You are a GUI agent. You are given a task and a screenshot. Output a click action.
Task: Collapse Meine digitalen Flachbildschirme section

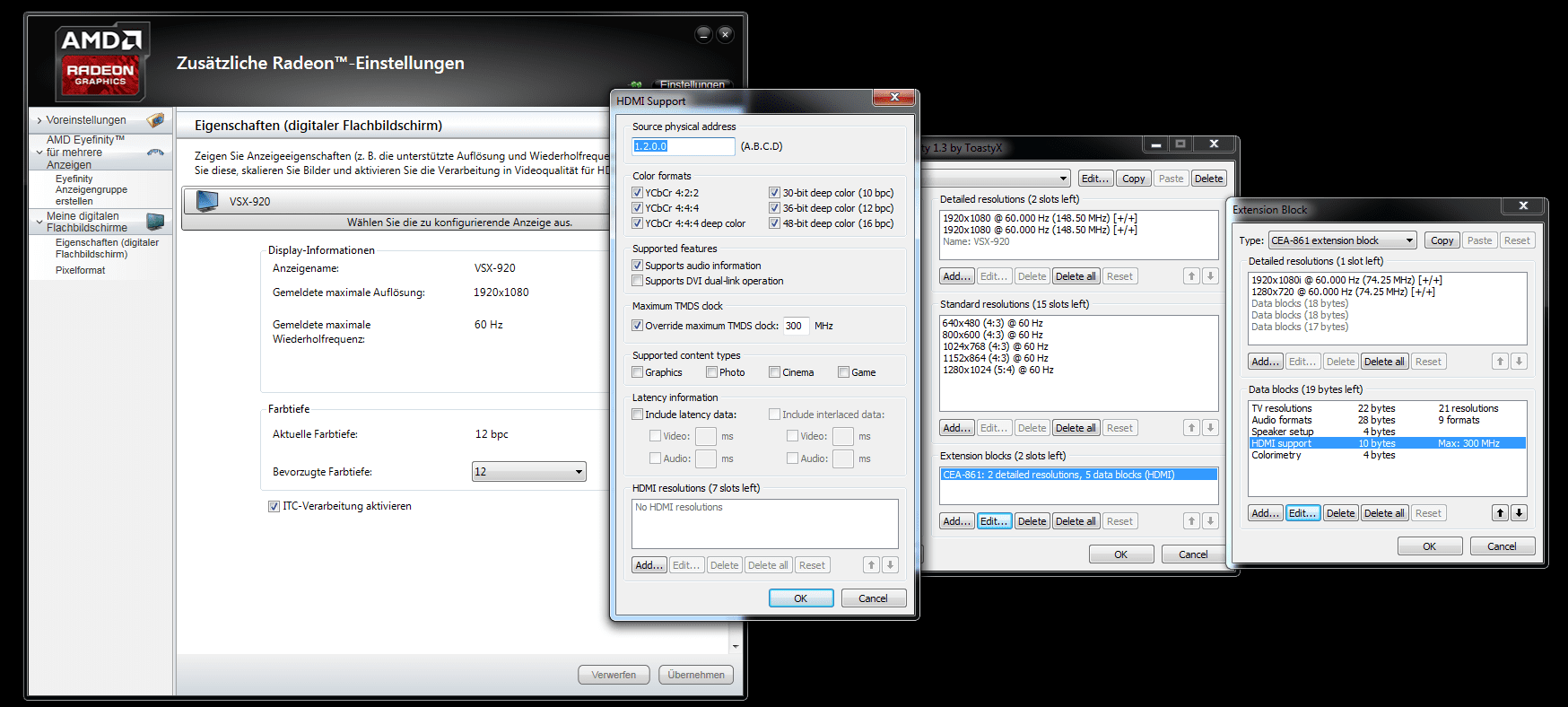tap(39, 222)
